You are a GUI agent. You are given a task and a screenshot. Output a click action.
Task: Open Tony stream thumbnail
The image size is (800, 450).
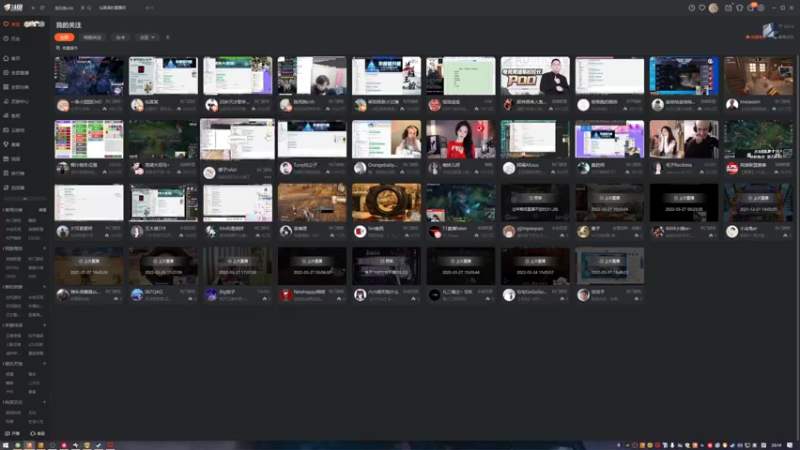(x=312, y=139)
